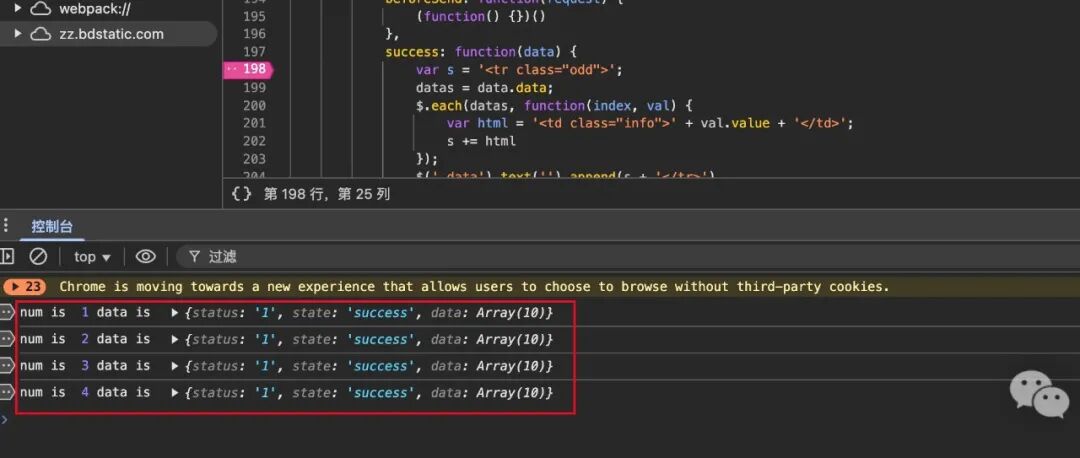This screenshot has height=458, width=1080.
Task: Click the logpoint icon on num is 2 row
Action: (x=7, y=339)
